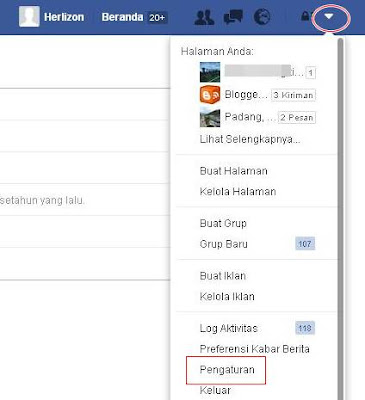Go to Beranda home link

point(122,17)
